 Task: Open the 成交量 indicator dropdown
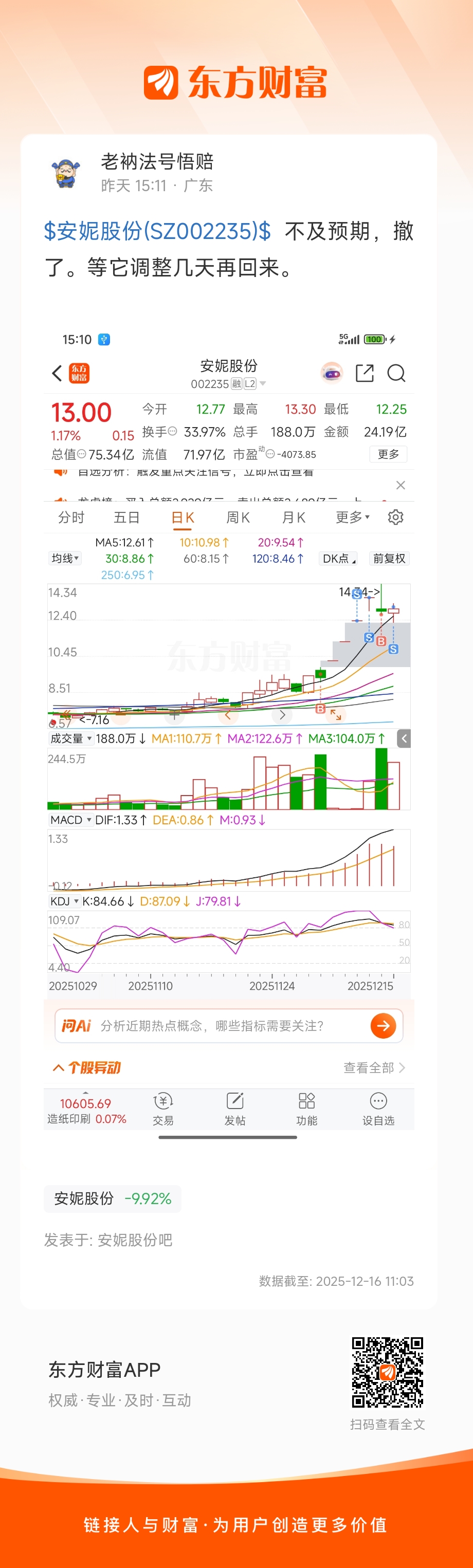pyautogui.click(x=70, y=739)
